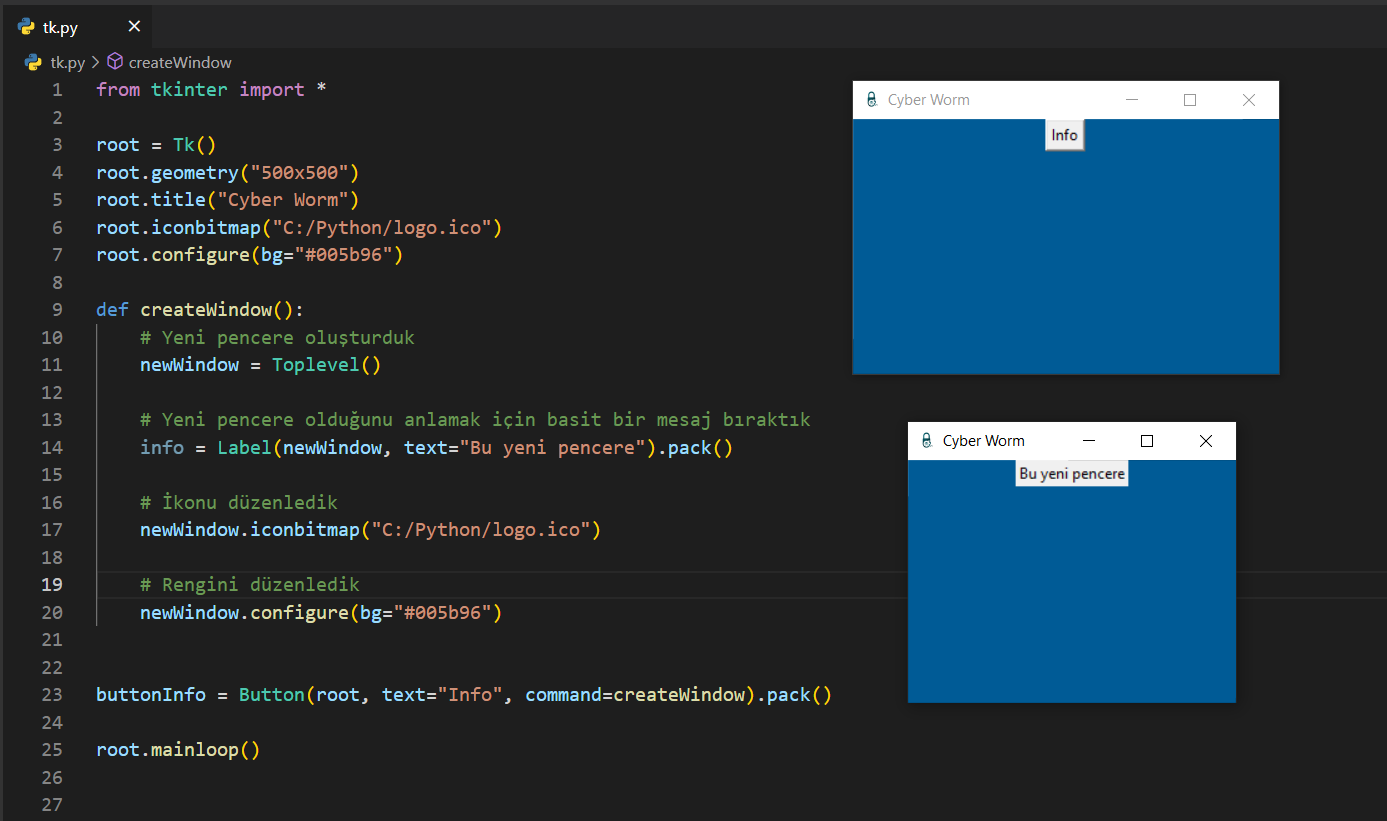1387x821 pixels.
Task: Close the tk.py editor tab
Action: [x=135, y=27]
